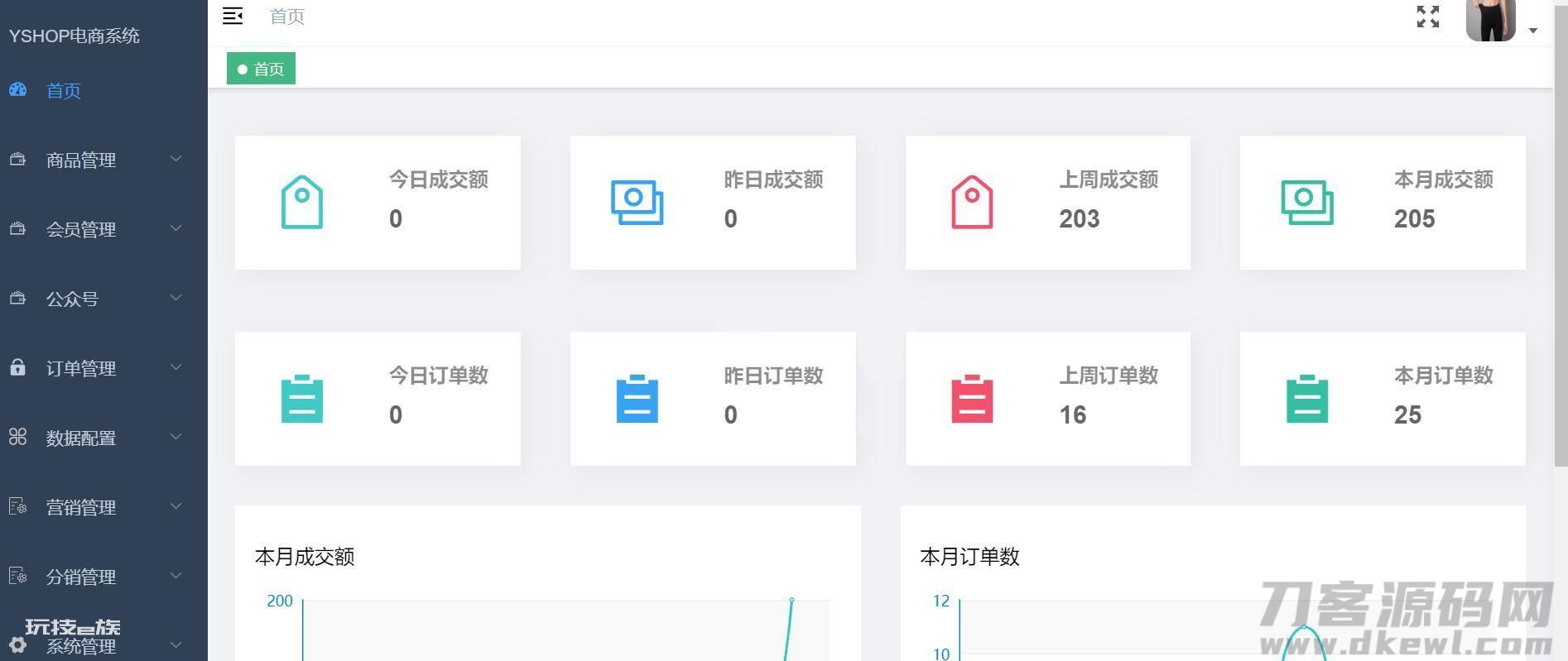
Task: Click the 首页 breadcrumb text
Action: (x=287, y=17)
